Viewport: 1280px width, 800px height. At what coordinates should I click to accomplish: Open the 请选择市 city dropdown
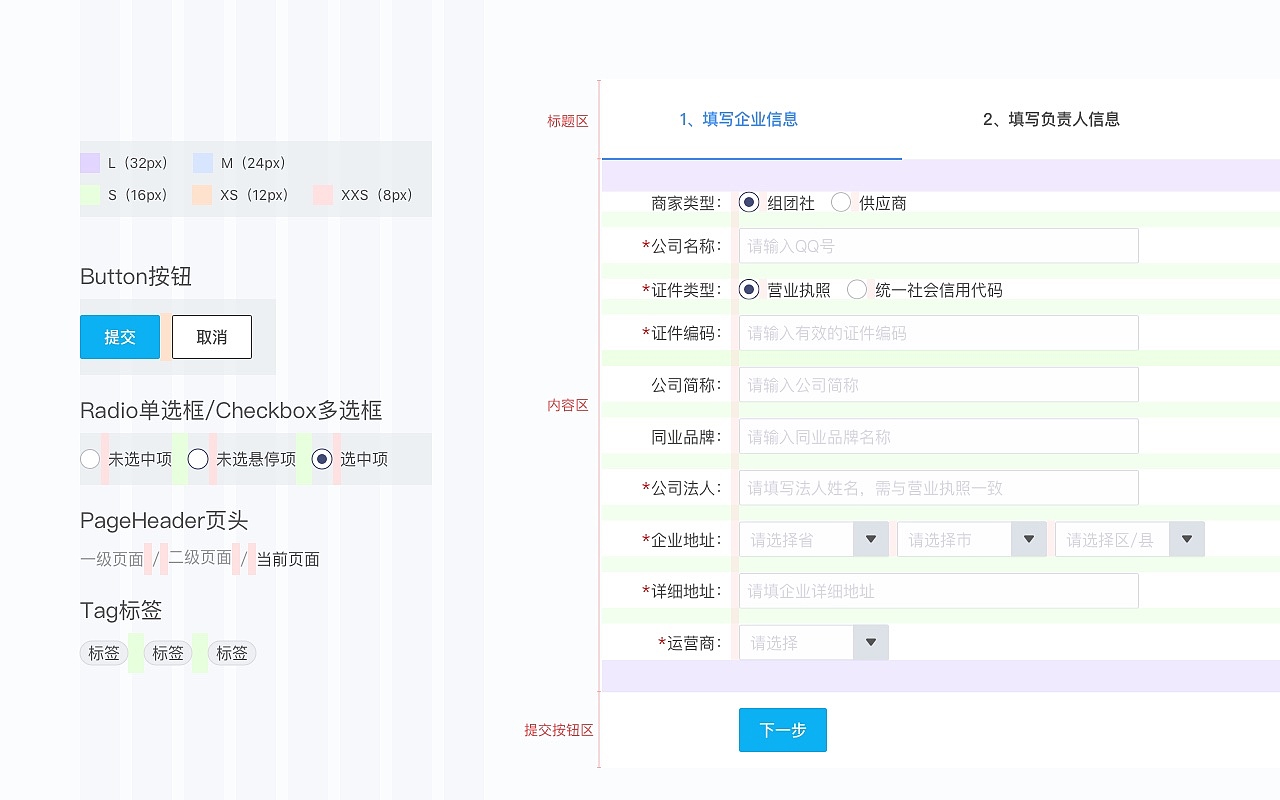(1028, 538)
